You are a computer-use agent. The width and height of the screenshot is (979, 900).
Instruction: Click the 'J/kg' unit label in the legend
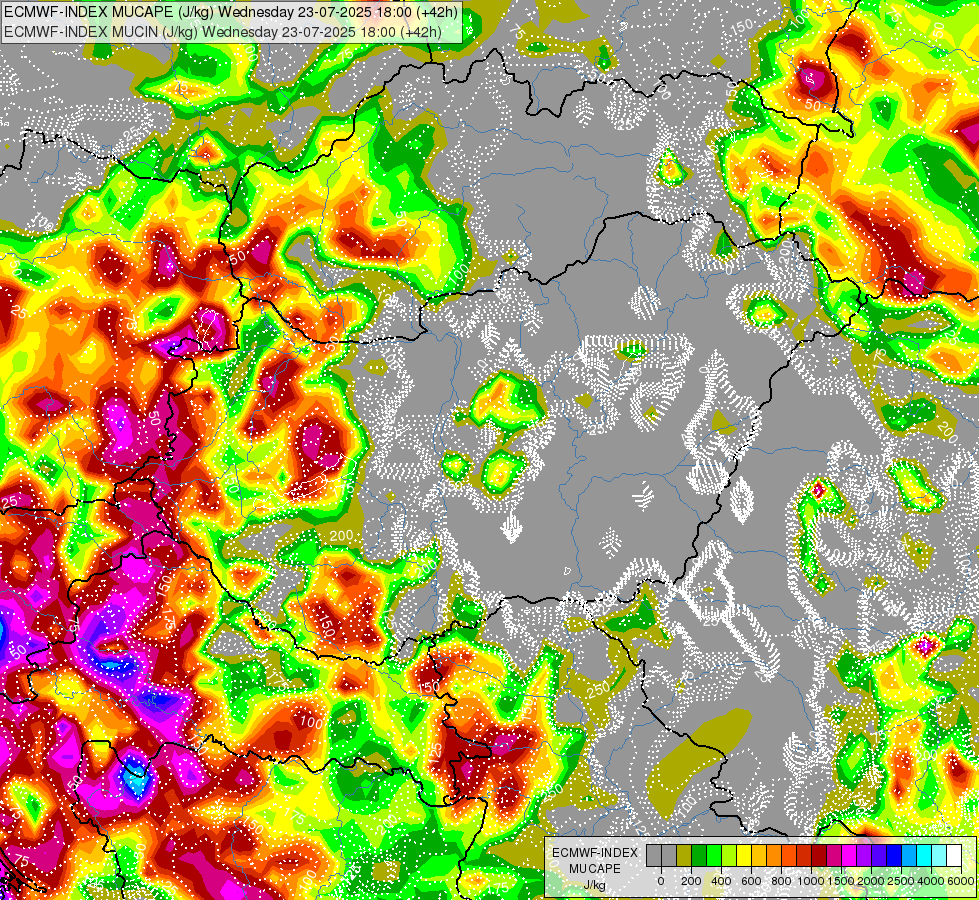click(594, 885)
